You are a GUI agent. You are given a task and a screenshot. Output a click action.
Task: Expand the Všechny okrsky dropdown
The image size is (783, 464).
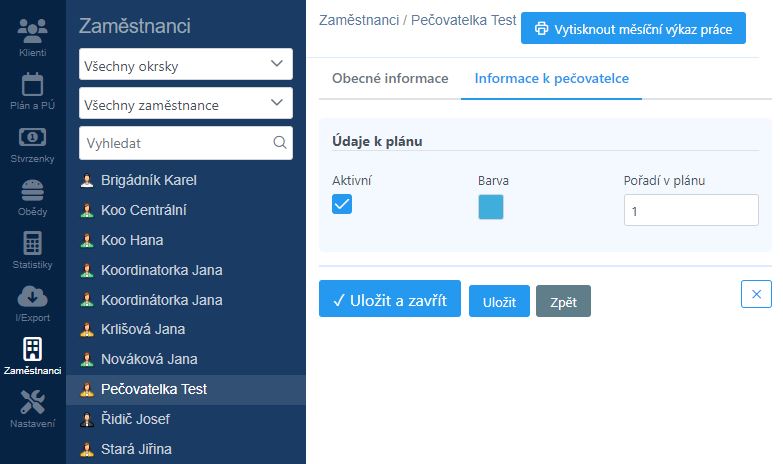coord(186,64)
